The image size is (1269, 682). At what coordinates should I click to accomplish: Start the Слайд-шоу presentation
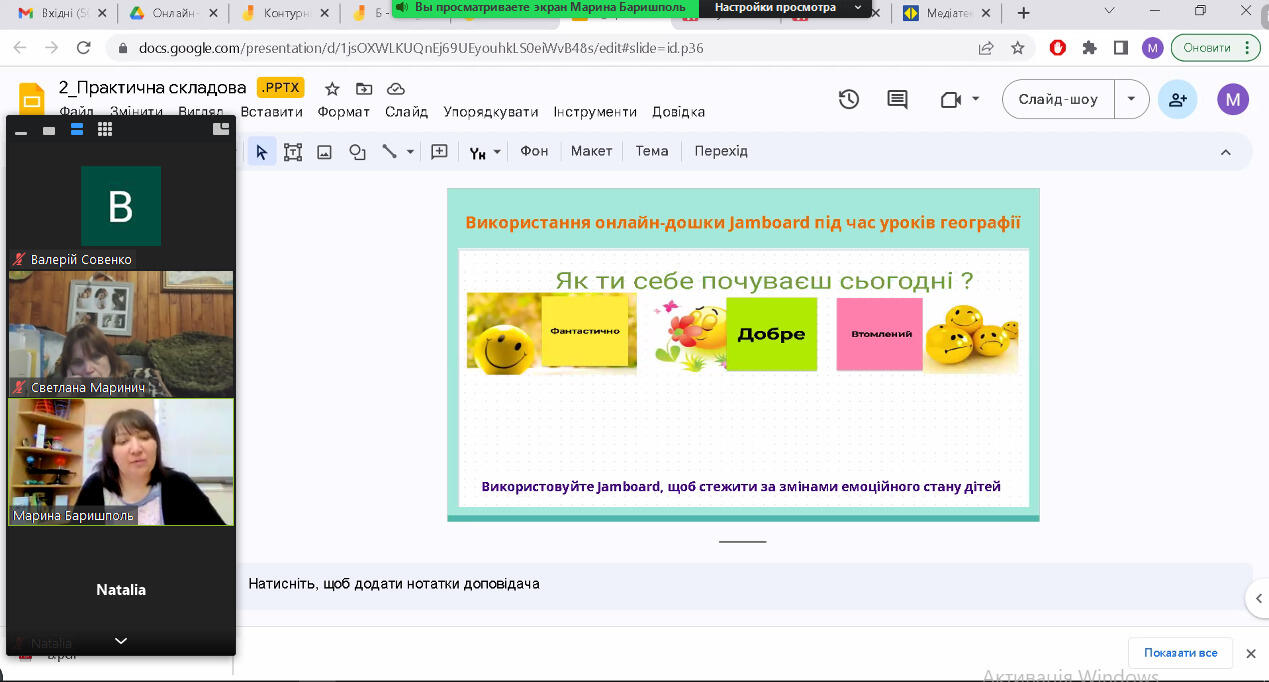[1058, 99]
